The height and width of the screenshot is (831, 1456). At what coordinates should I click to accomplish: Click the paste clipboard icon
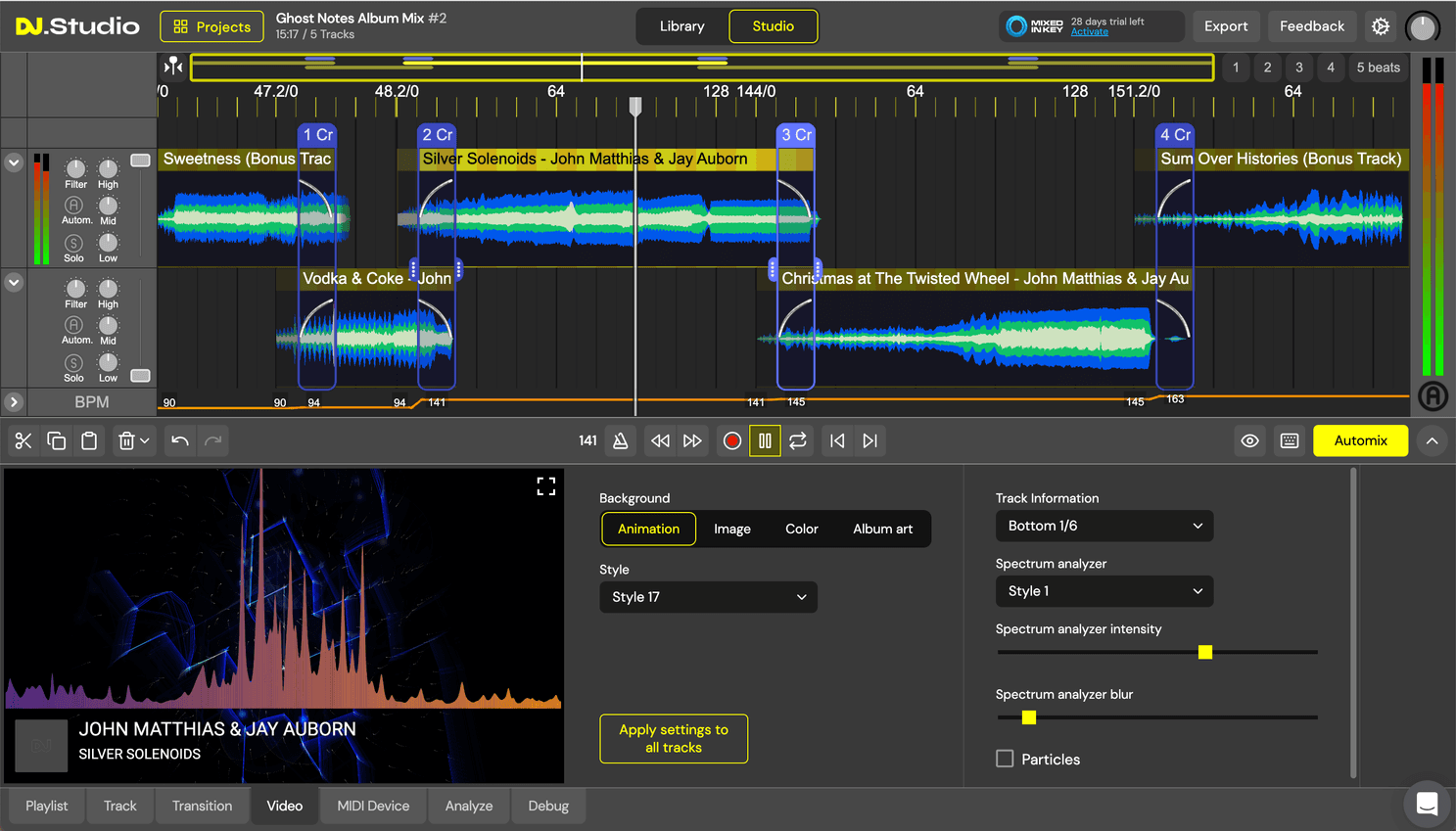point(89,441)
